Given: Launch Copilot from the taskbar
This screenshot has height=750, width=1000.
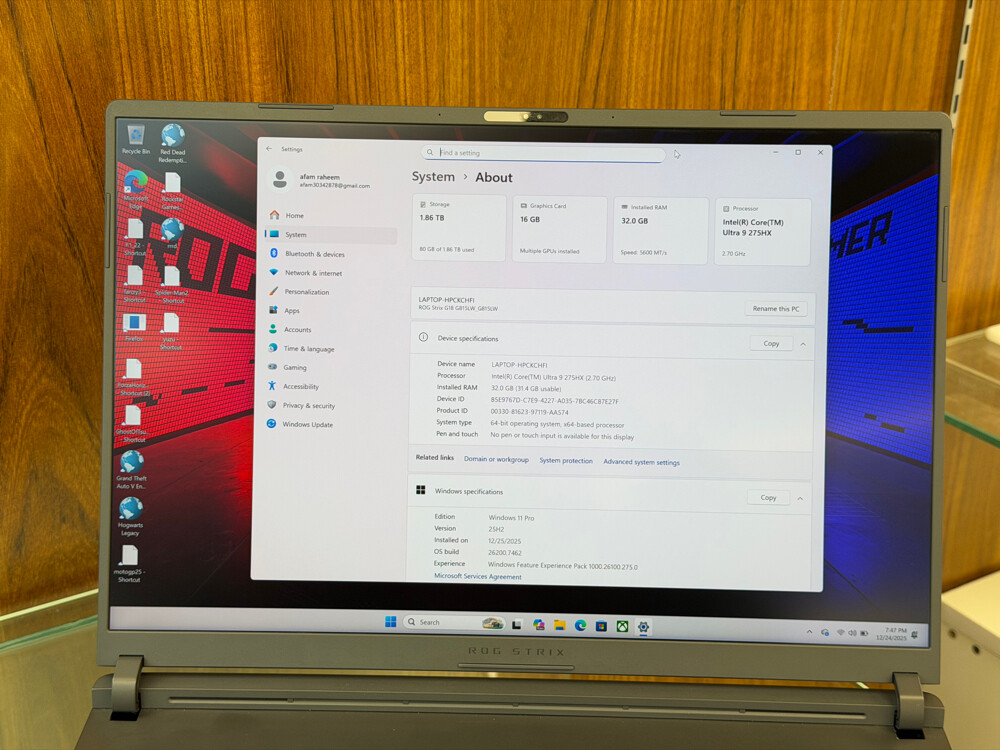Looking at the screenshot, I should coord(538,626).
